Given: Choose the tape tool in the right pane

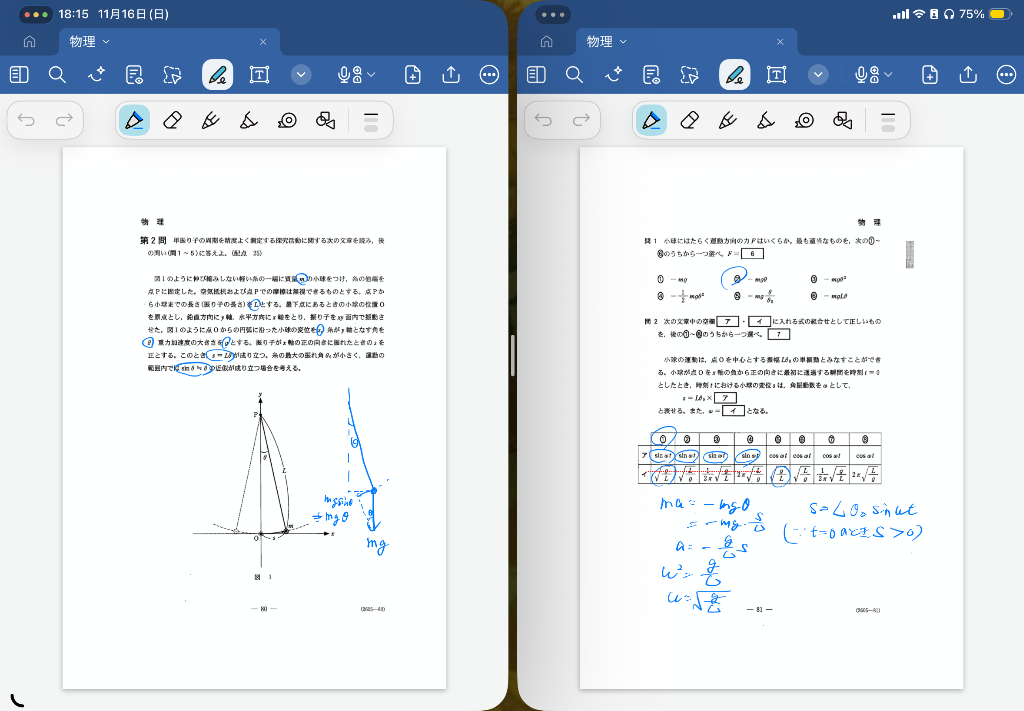Looking at the screenshot, I should tap(805, 121).
